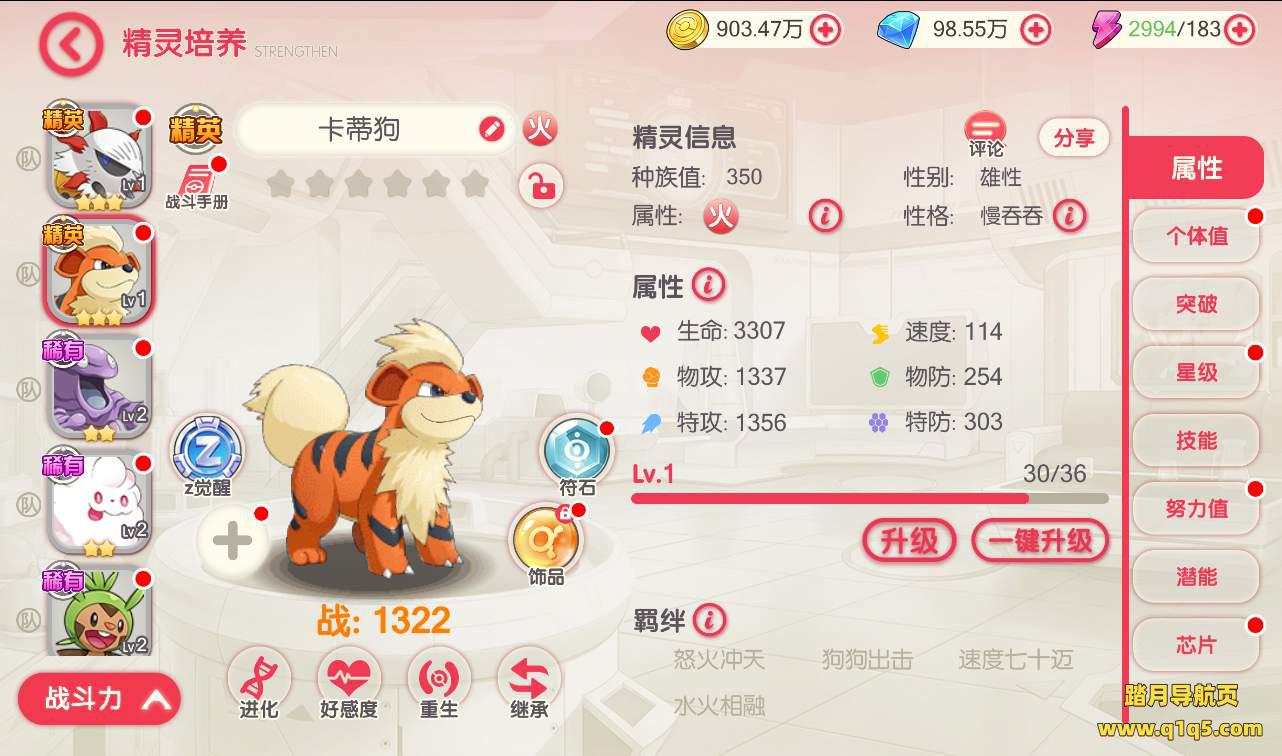
Task: Open the 好感度 affection heart icon
Action: [x=349, y=679]
